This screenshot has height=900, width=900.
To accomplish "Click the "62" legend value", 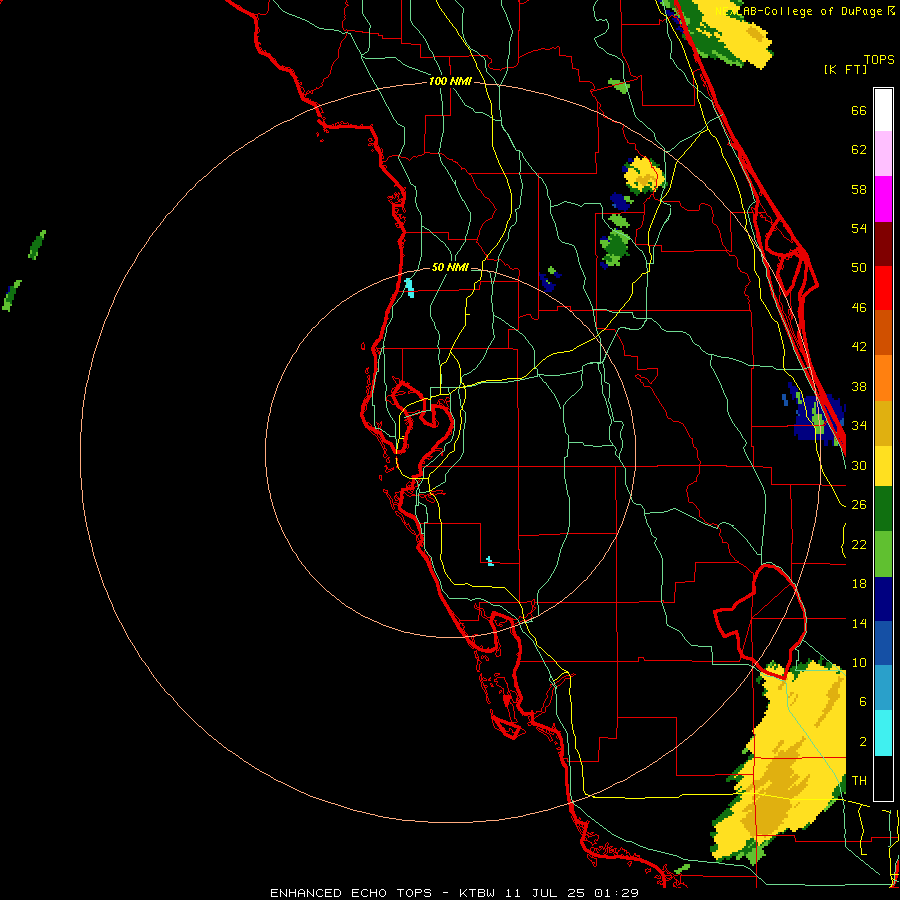I will tap(859, 150).
